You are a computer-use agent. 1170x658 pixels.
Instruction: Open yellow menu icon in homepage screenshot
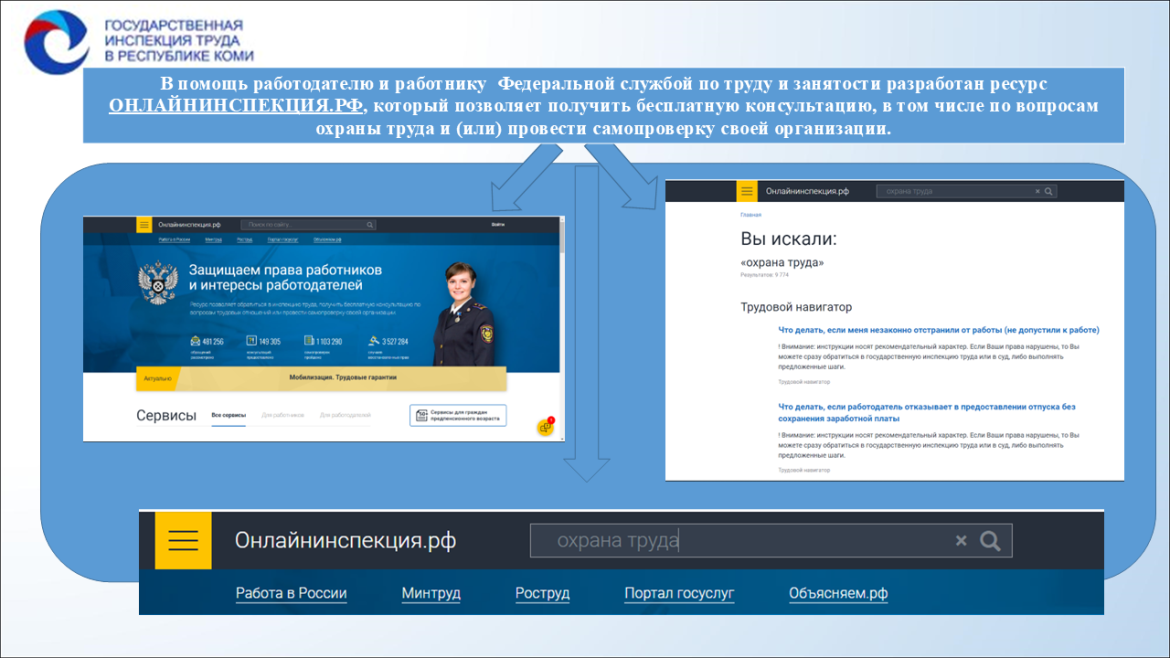click(144, 225)
